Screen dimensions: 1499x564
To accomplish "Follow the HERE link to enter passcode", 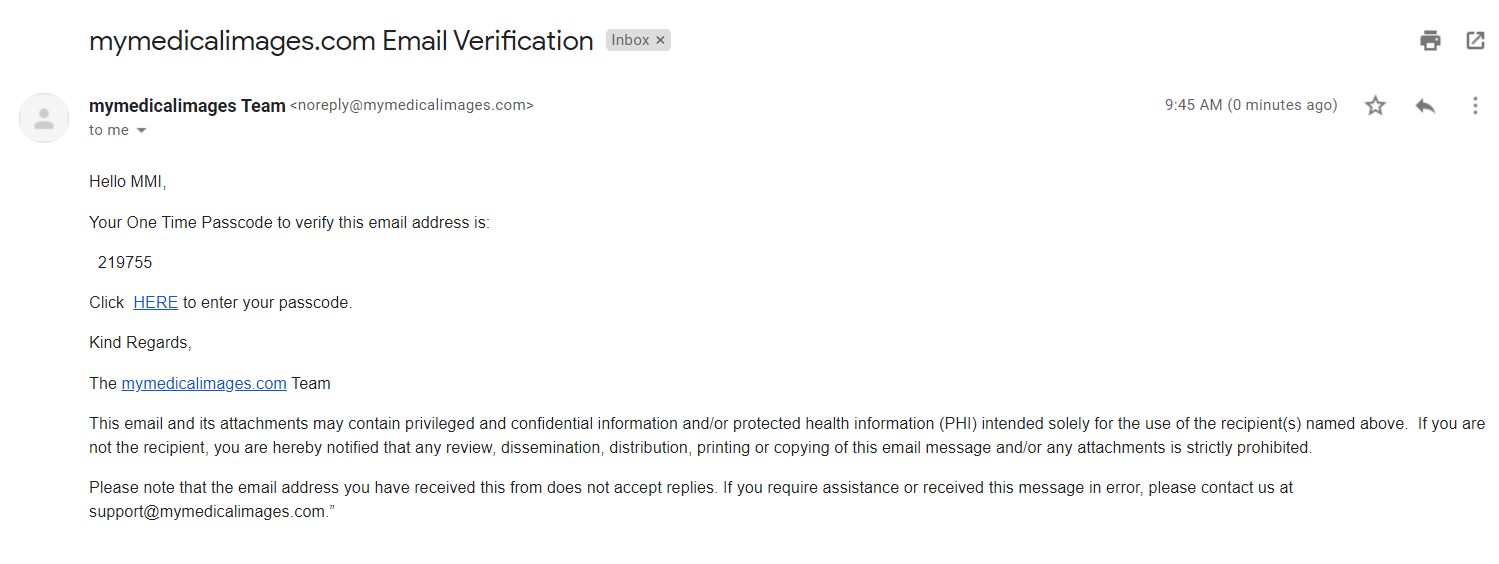I will pos(156,302).
